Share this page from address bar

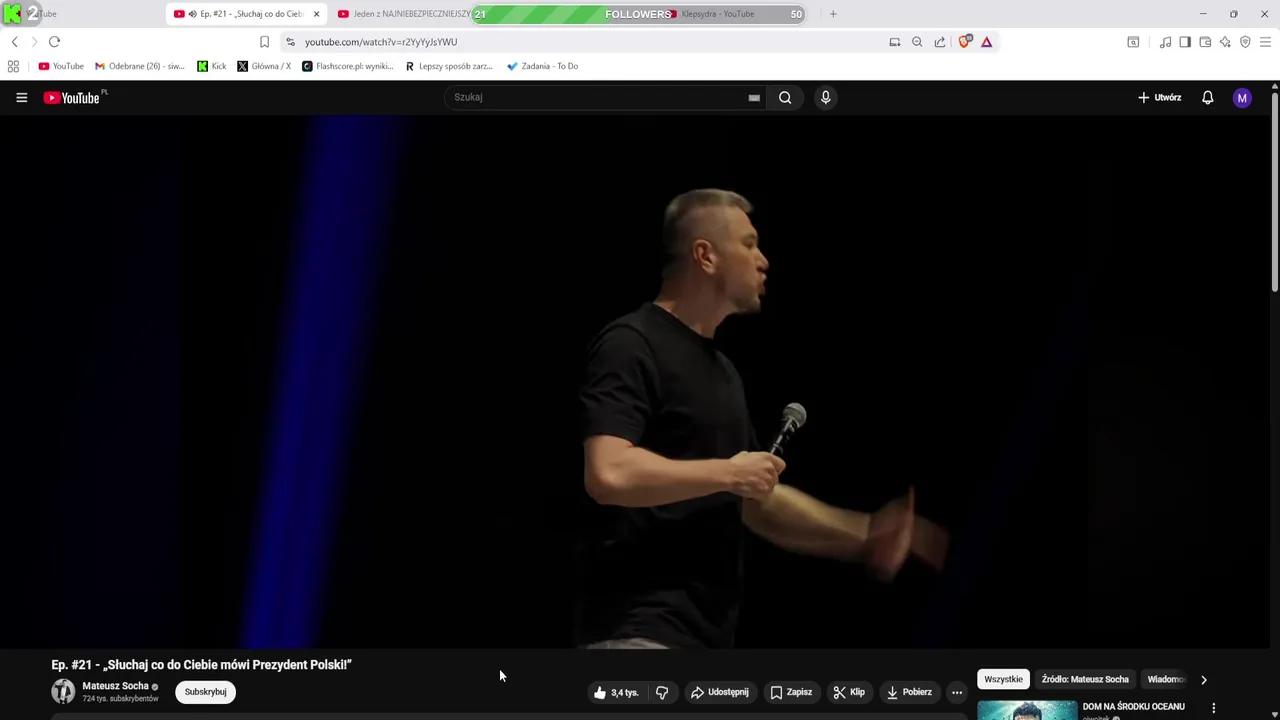click(x=940, y=42)
